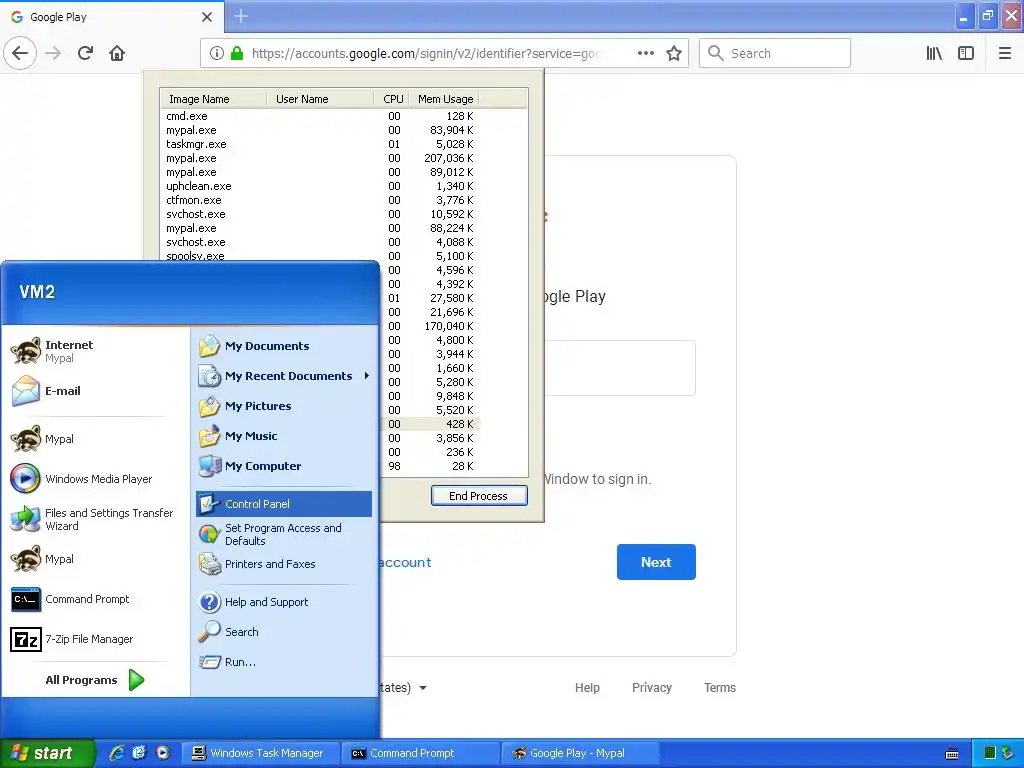The height and width of the screenshot is (768, 1024).
Task: Click the browser forward arrow
Action: (54, 54)
